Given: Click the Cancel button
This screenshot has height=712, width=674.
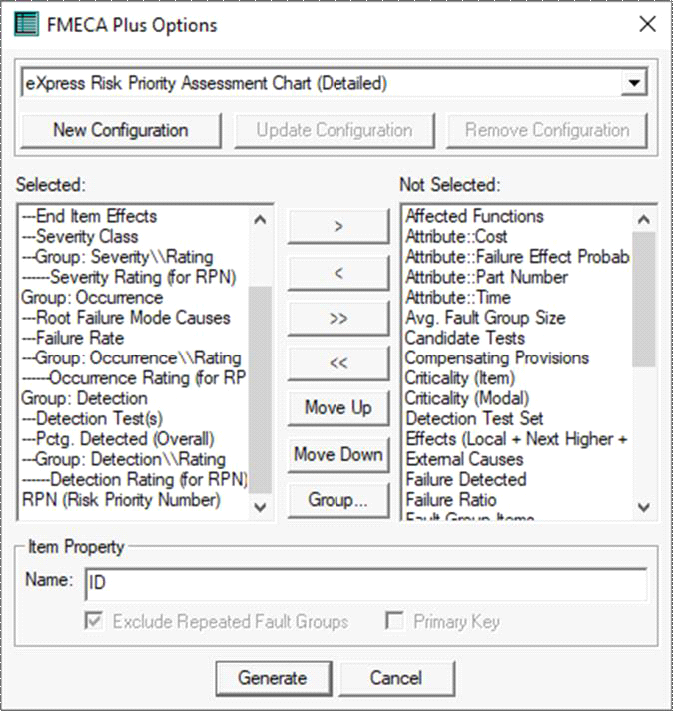Looking at the screenshot, I should coord(396,678).
